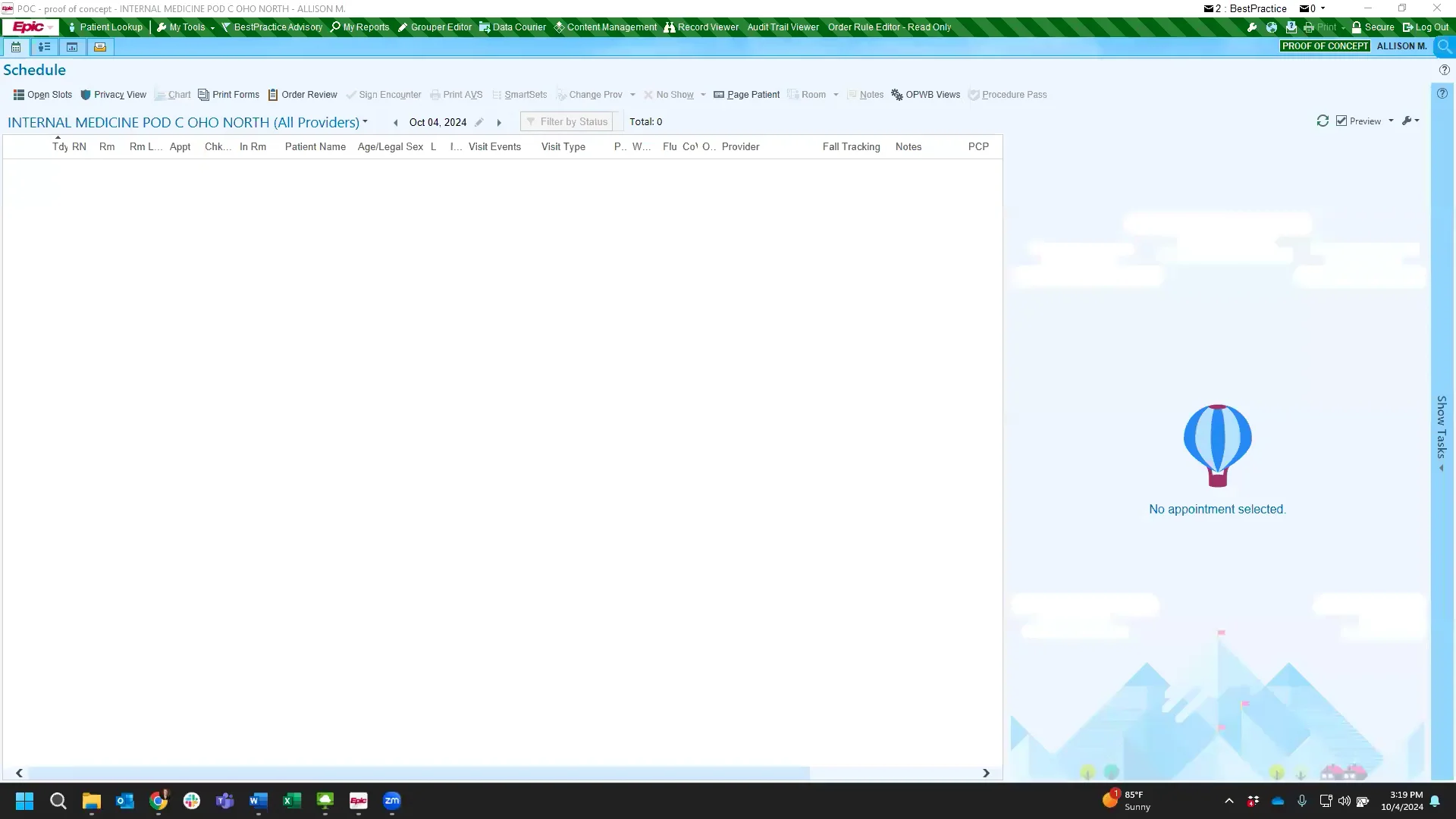
Task: Click pencil icon to edit date
Action: pos(479,122)
